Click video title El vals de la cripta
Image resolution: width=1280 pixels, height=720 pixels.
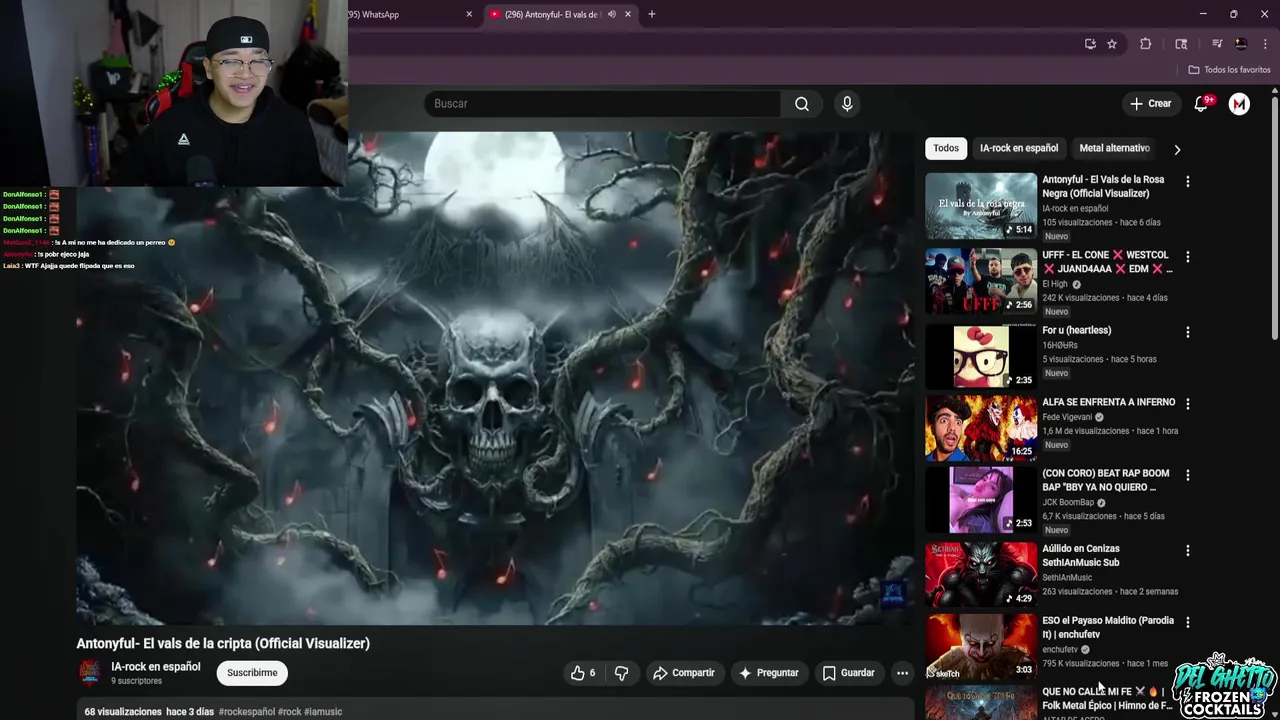[223, 643]
